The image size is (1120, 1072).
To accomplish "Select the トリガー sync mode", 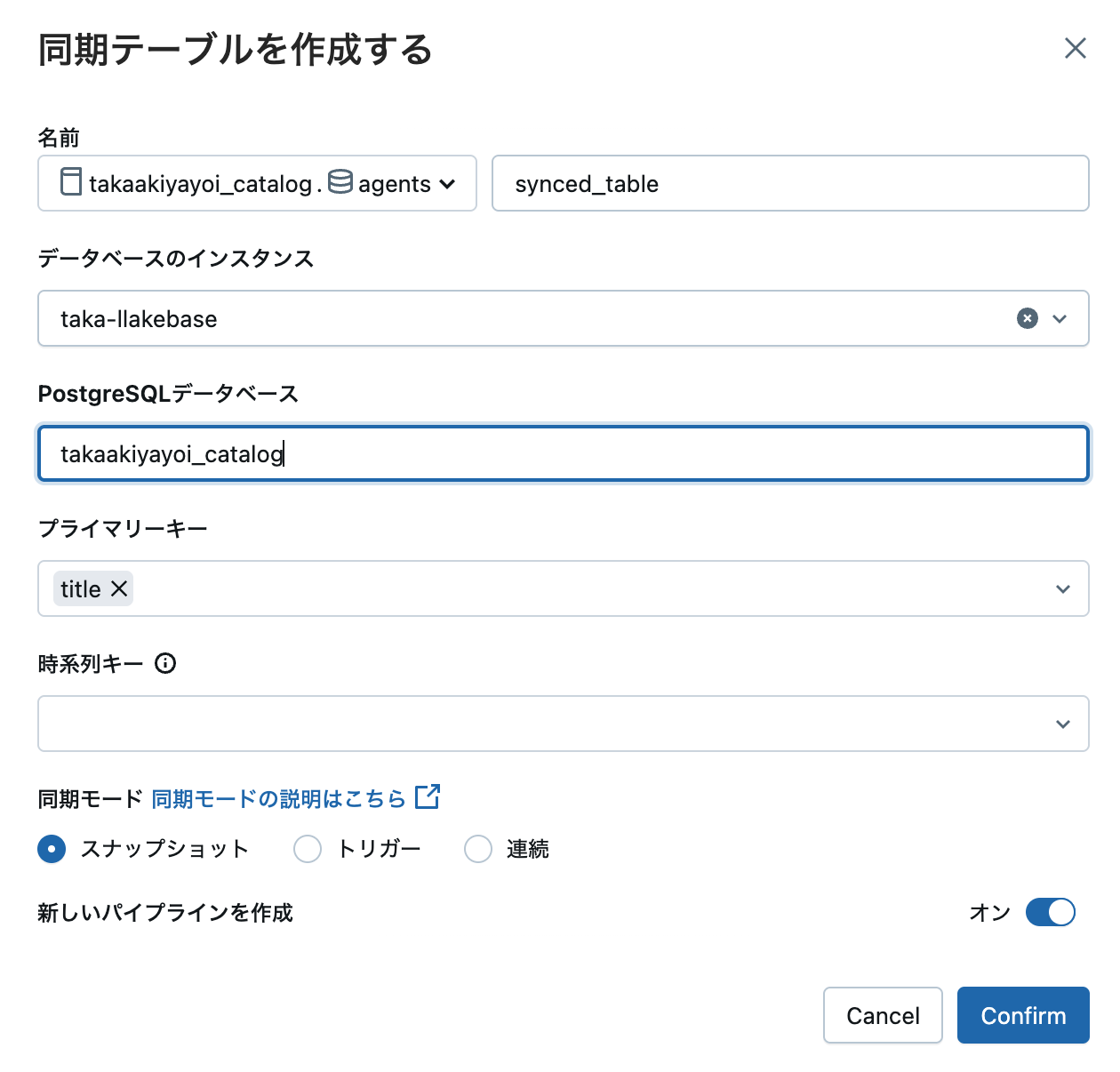I will pyautogui.click(x=308, y=849).
